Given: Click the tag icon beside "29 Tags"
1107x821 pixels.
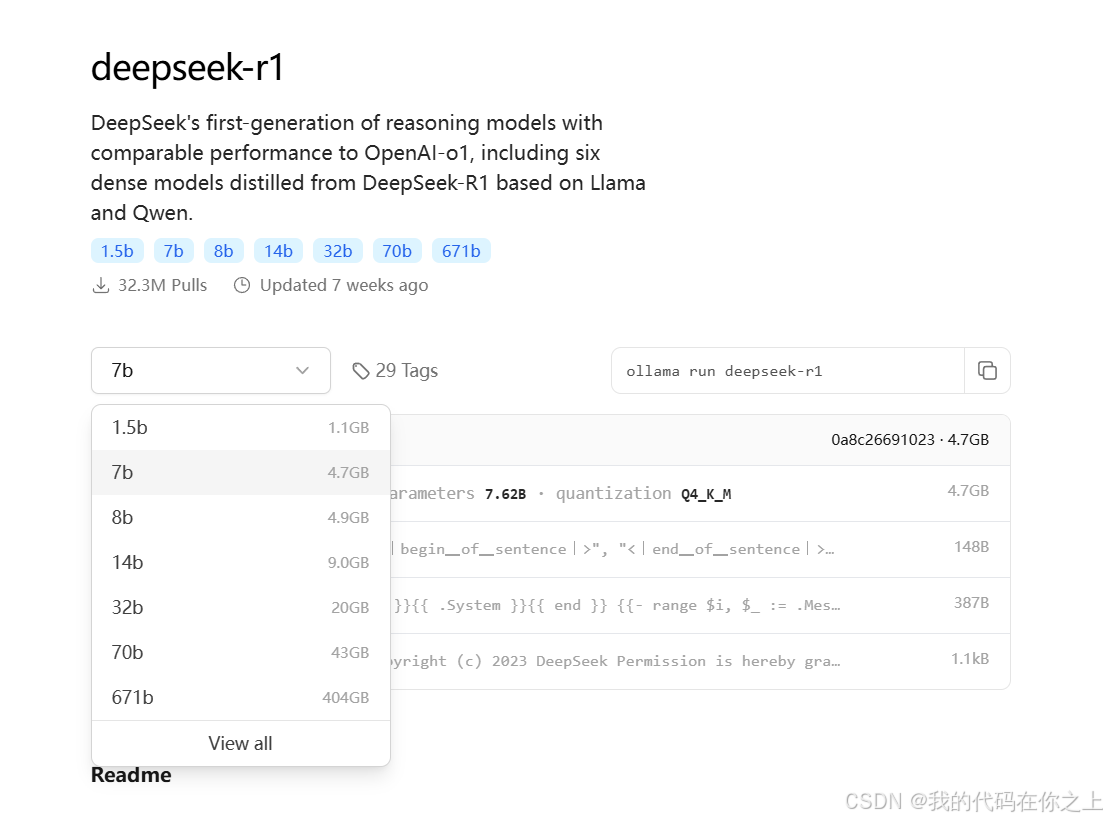Looking at the screenshot, I should click(x=361, y=370).
